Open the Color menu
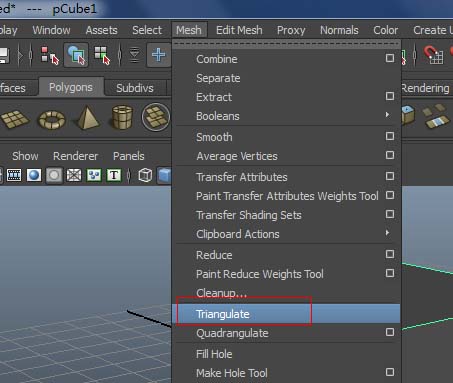 [385, 30]
